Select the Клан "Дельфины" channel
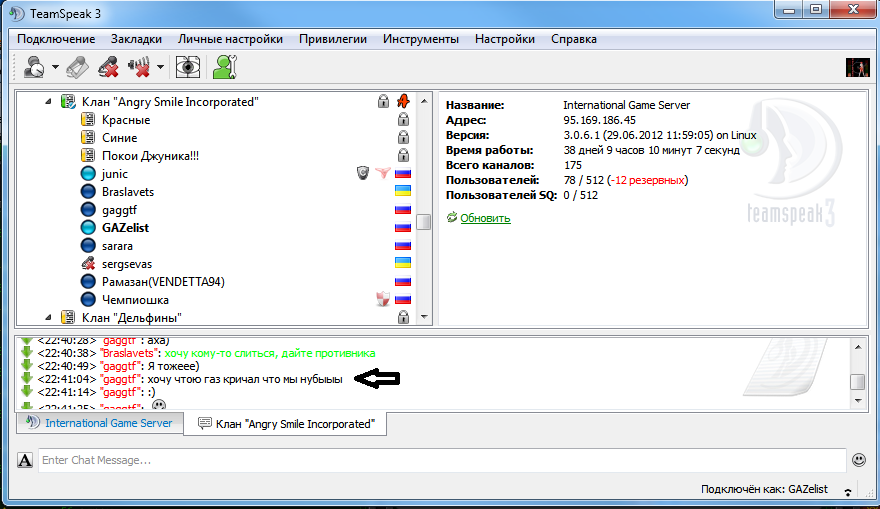Screen dimensions: 880x509 pyautogui.click(x=131, y=318)
